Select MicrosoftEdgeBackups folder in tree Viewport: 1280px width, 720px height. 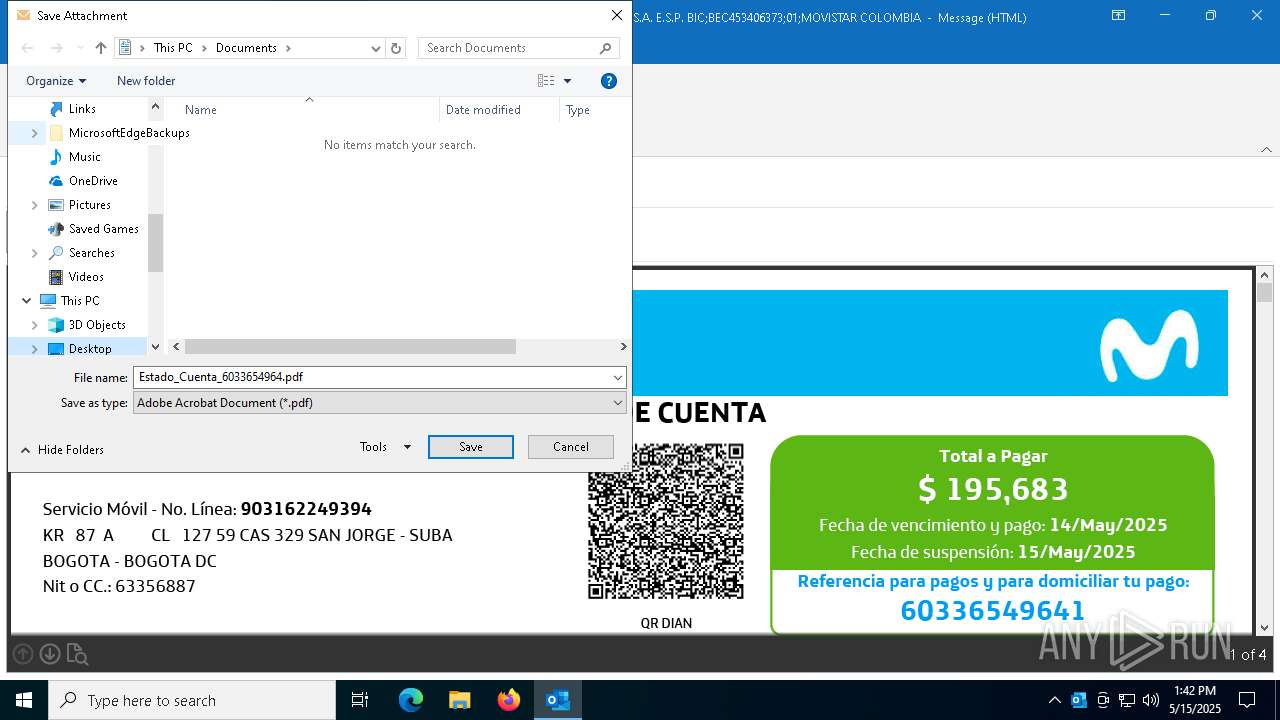pos(129,133)
